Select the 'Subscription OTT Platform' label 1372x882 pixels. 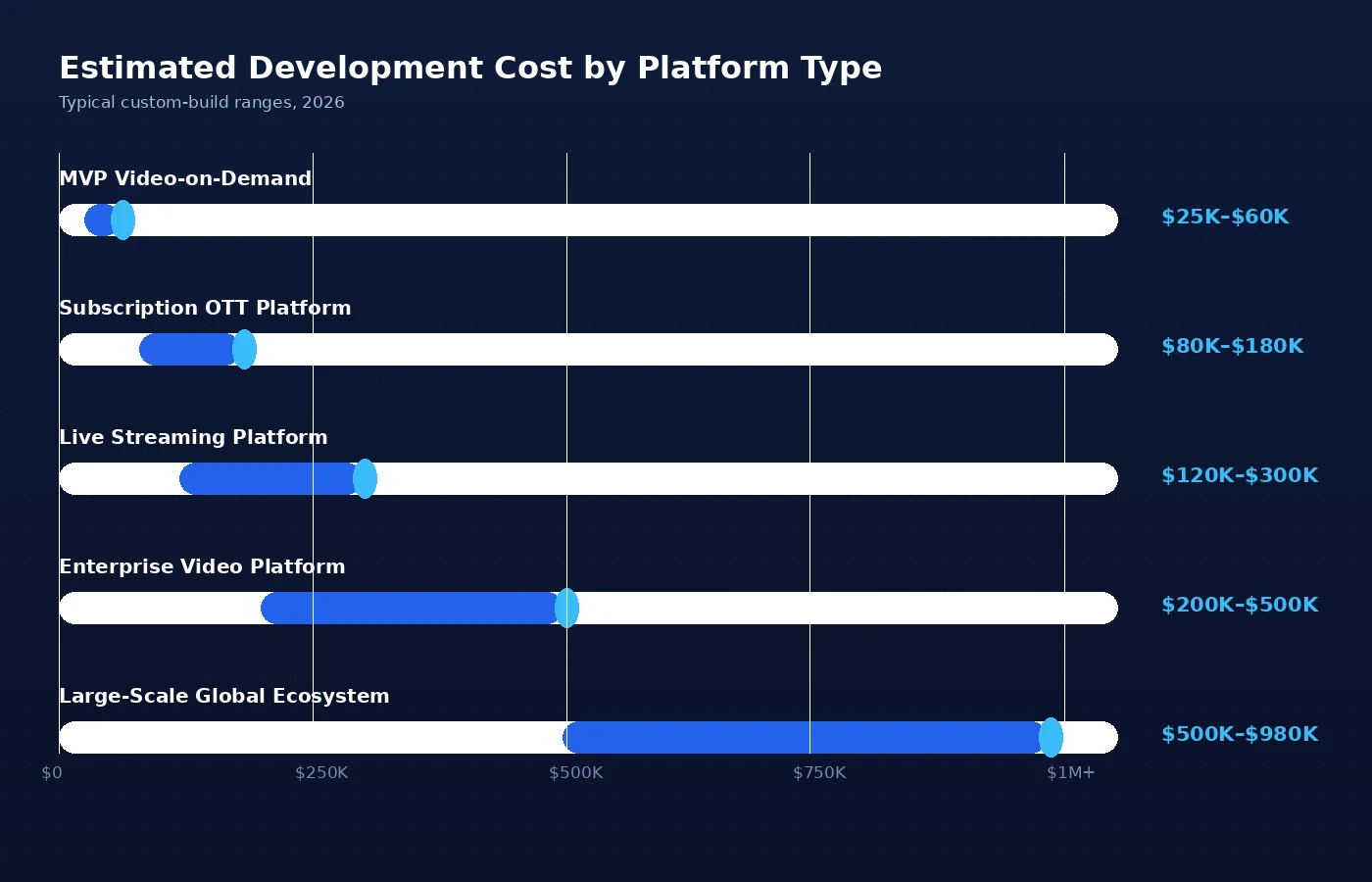coord(205,308)
